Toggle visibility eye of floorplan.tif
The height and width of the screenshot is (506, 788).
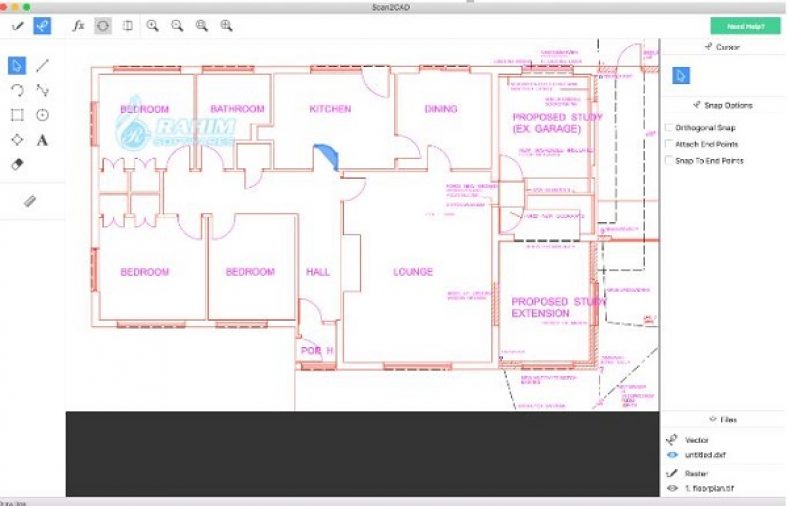click(672, 488)
